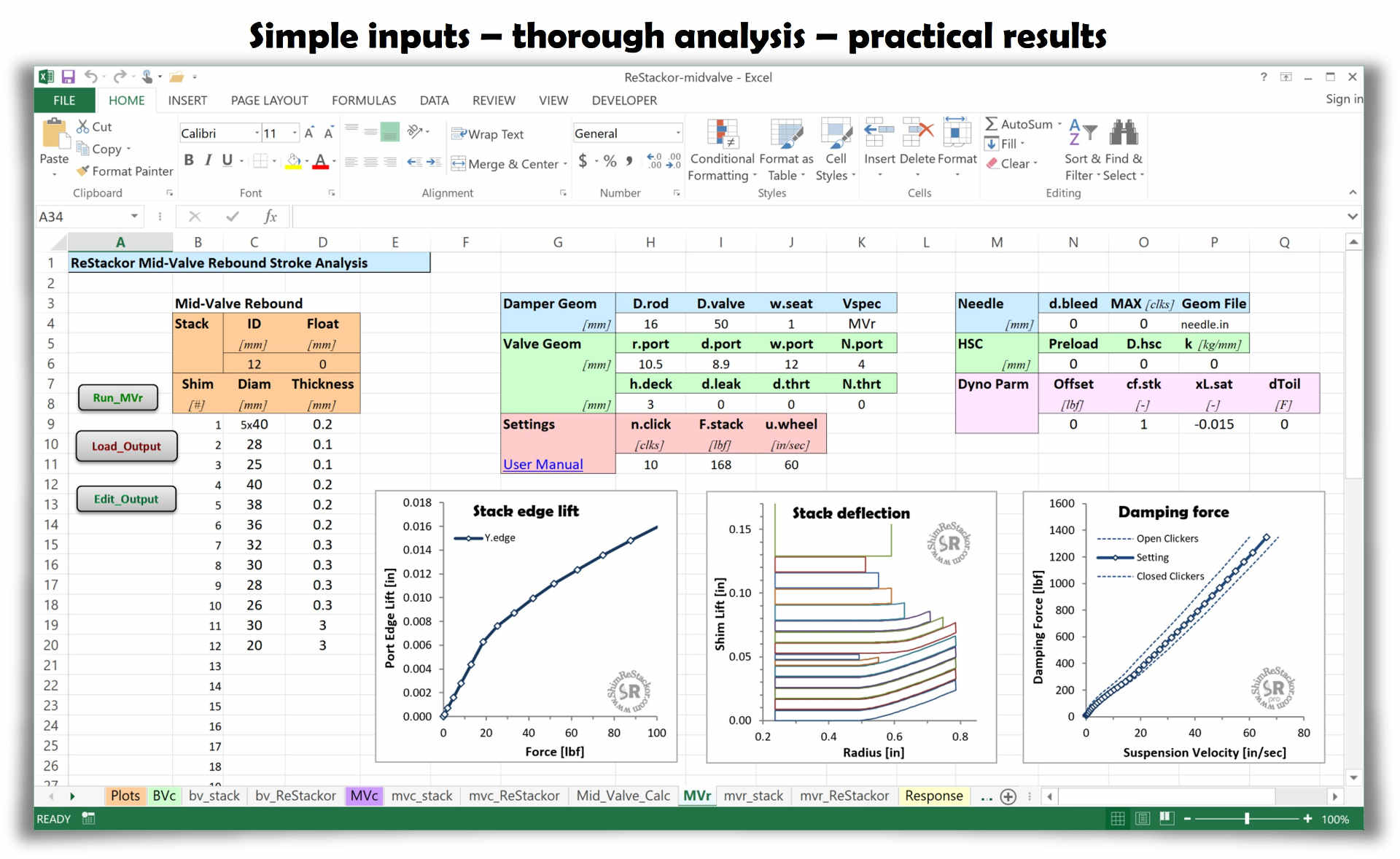Open Find & Select binoculars icon
The image size is (1400, 859).
pyautogui.click(x=1123, y=133)
